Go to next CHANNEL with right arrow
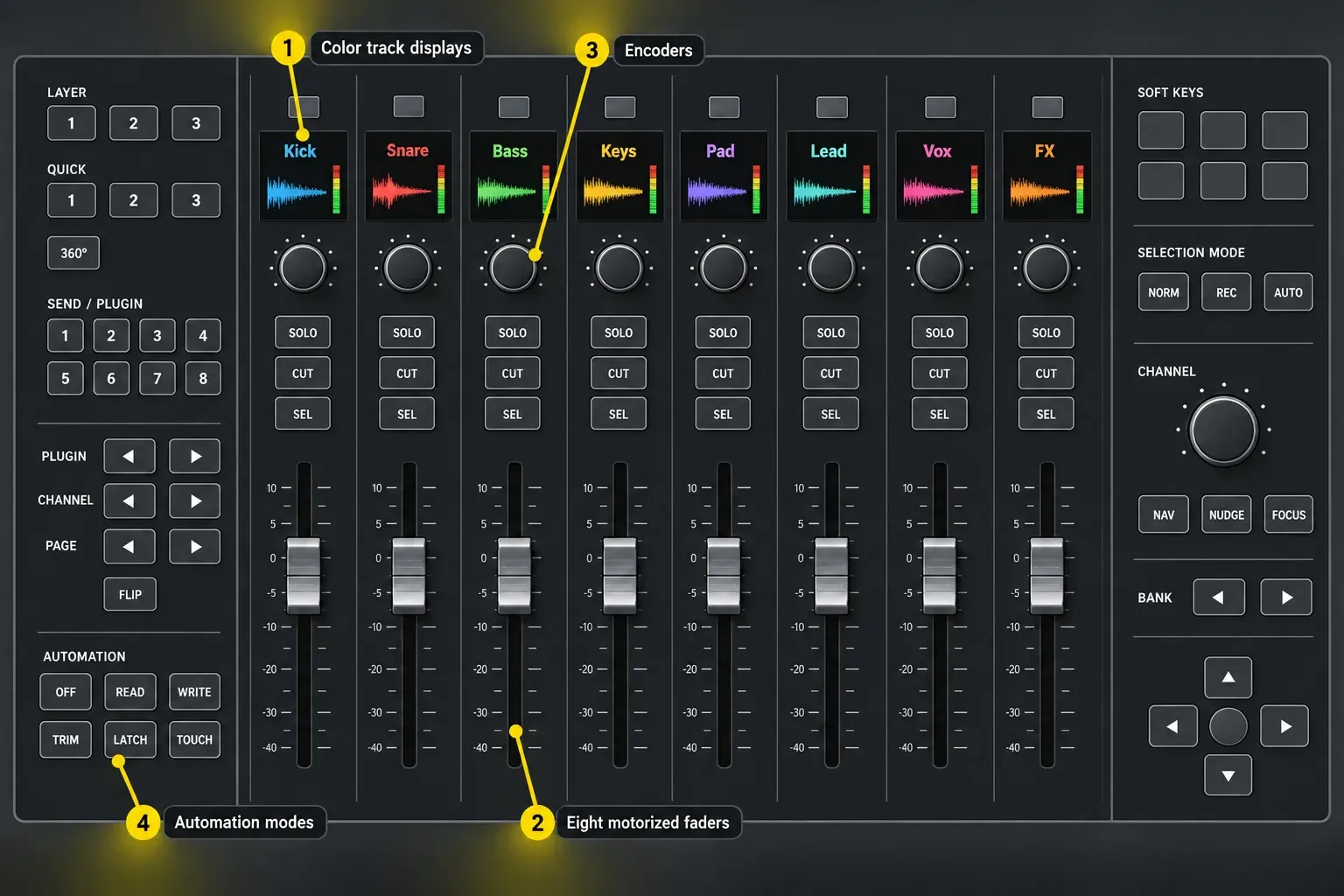Viewport: 1344px width, 896px height. point(194,500)
